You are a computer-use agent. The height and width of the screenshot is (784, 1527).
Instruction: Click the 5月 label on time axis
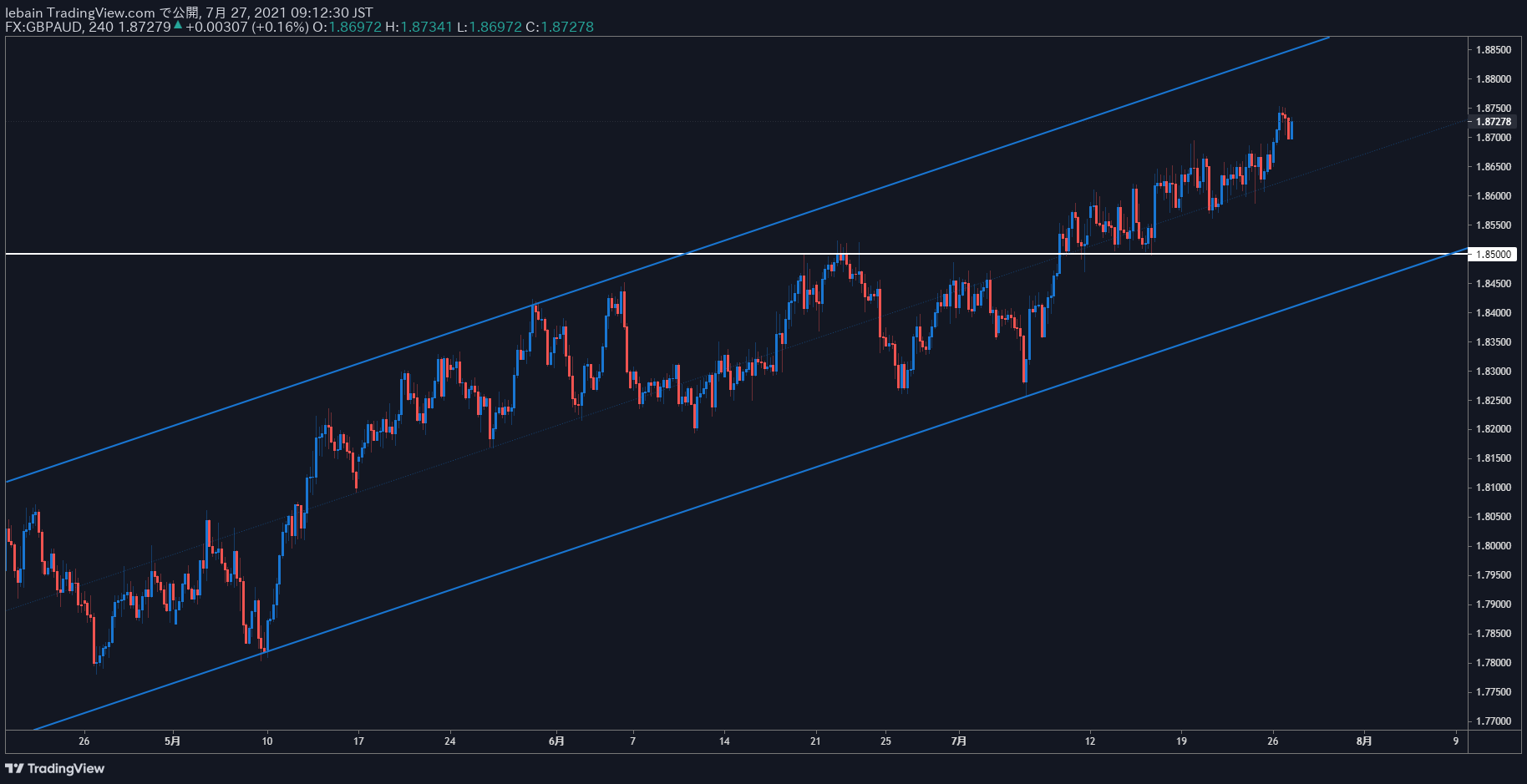[x=172, y=741]
